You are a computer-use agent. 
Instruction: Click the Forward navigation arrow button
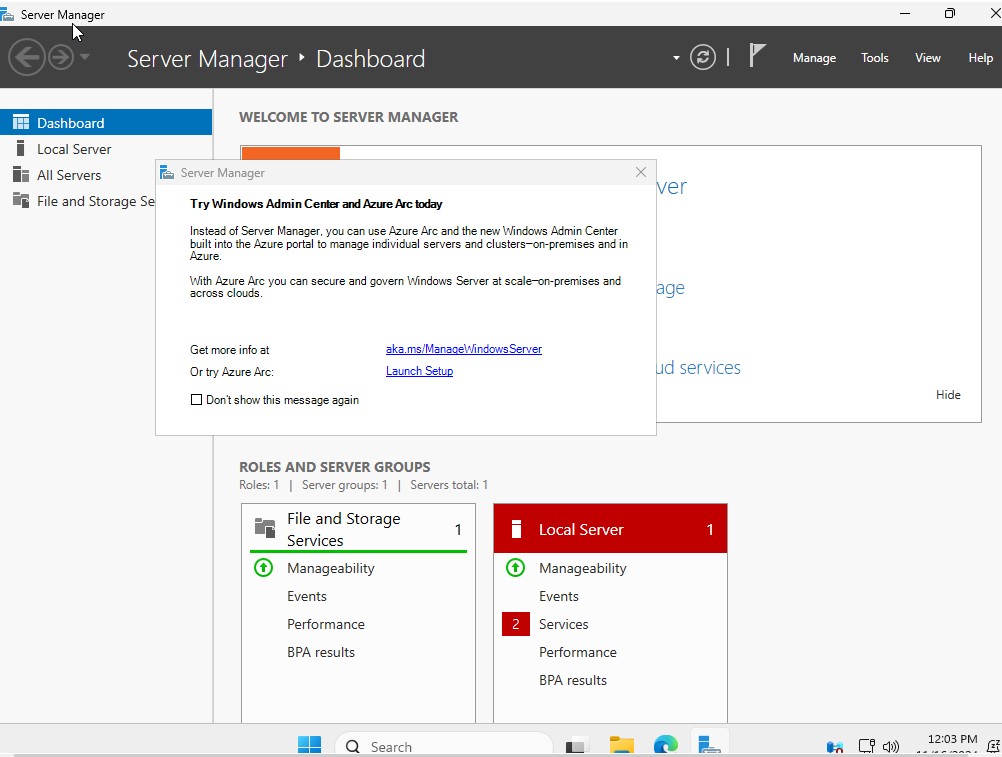coord(61,58)
